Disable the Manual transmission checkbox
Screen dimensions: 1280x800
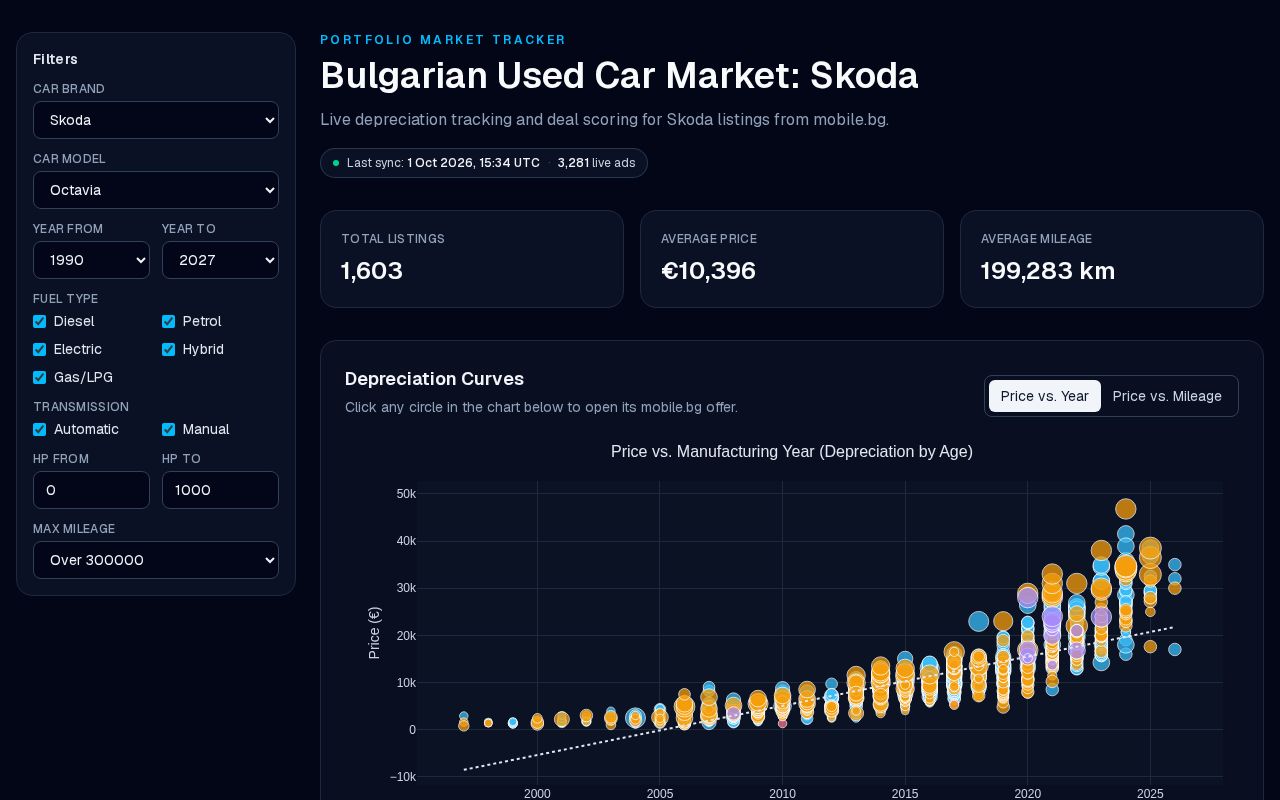[x=169, y=429]
